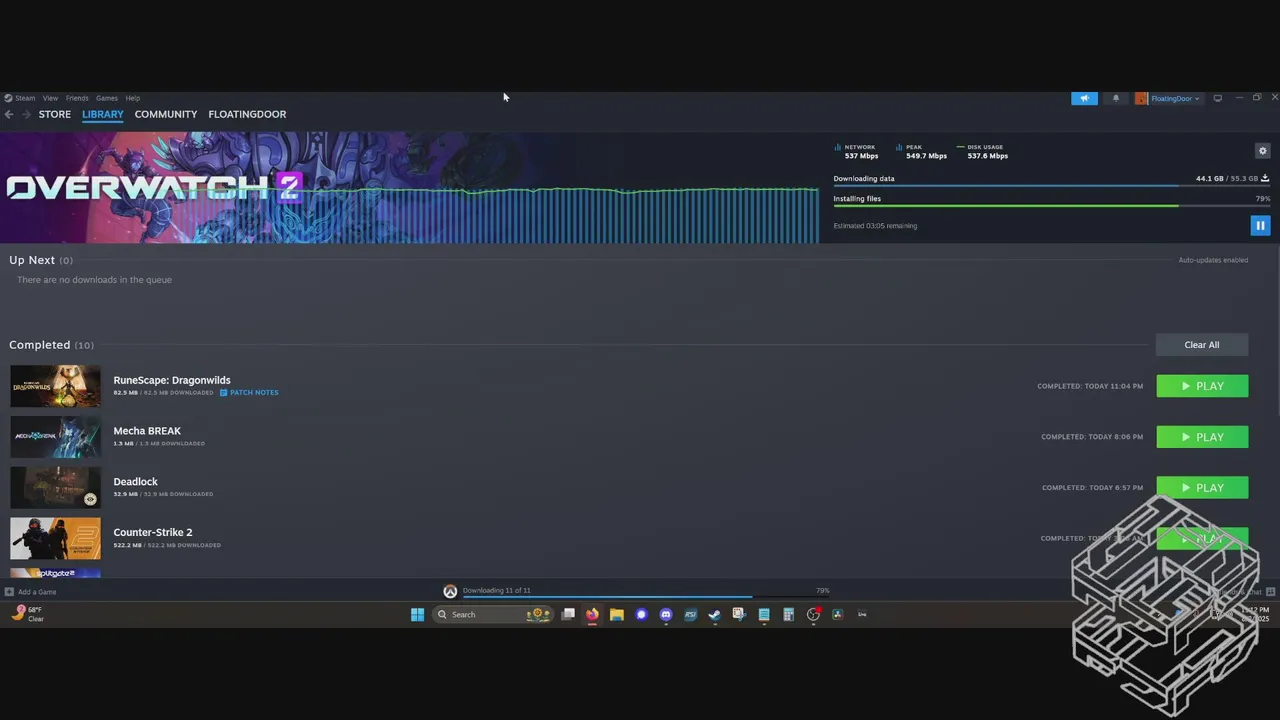This screenshot has width=1280, height=720.
Task: Open the FLOATINGDOOR profile tab
Action: (x=247, y=114)
